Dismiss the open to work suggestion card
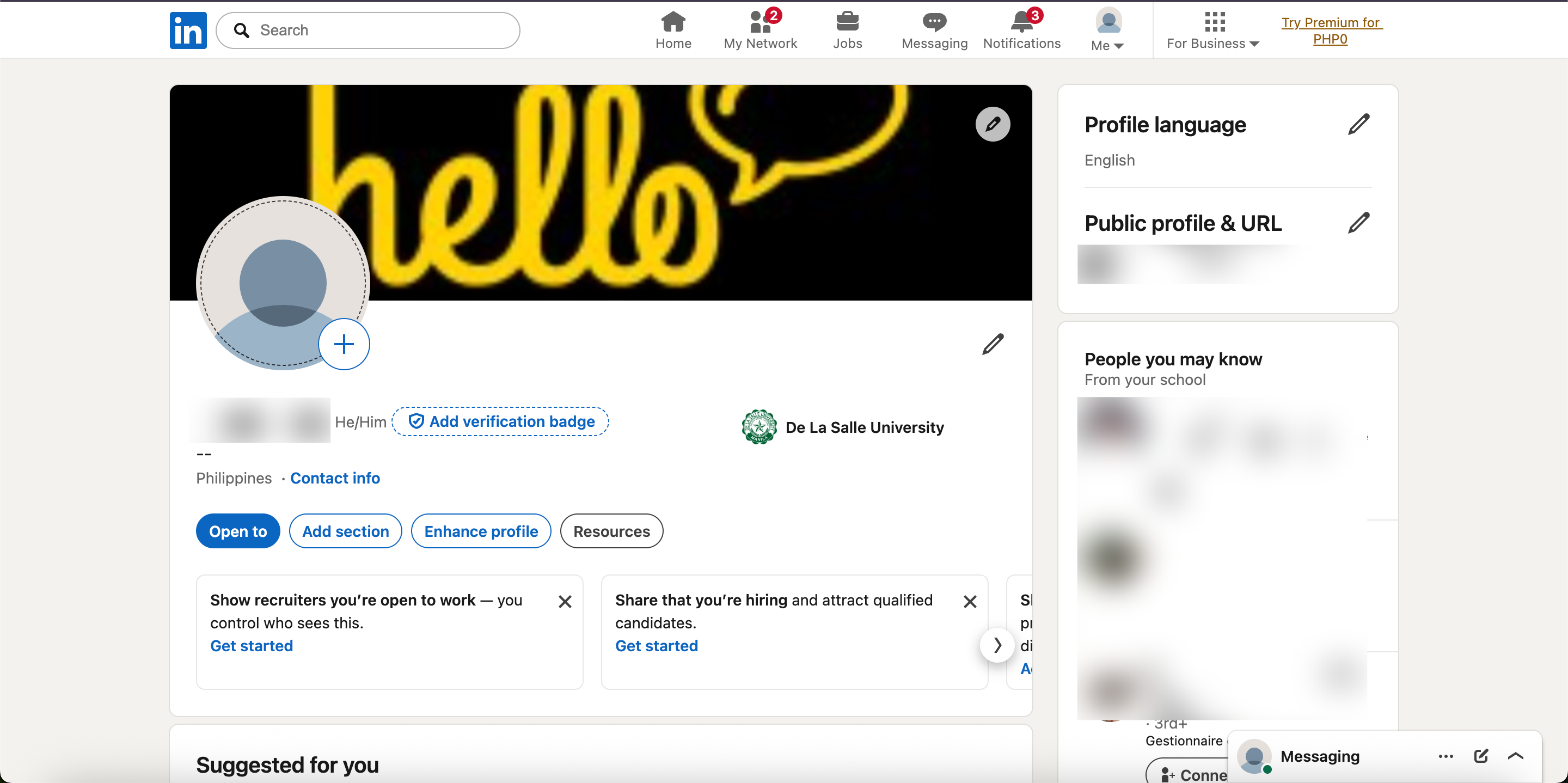Screen dimensions: 1568x783 tap(565, 602)
